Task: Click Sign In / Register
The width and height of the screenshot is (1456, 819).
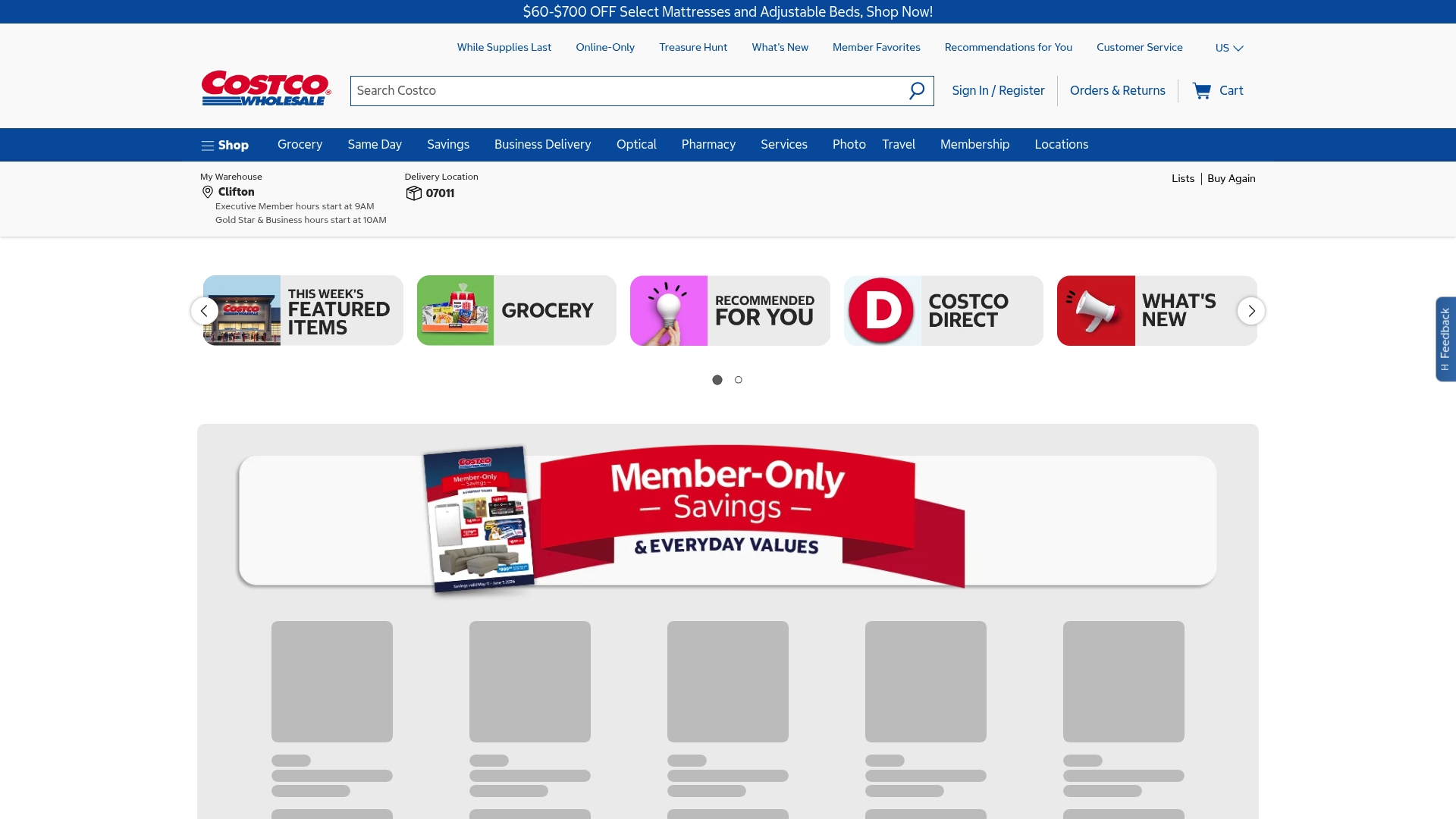Action: pyautogui.click(x=999, y=91)
